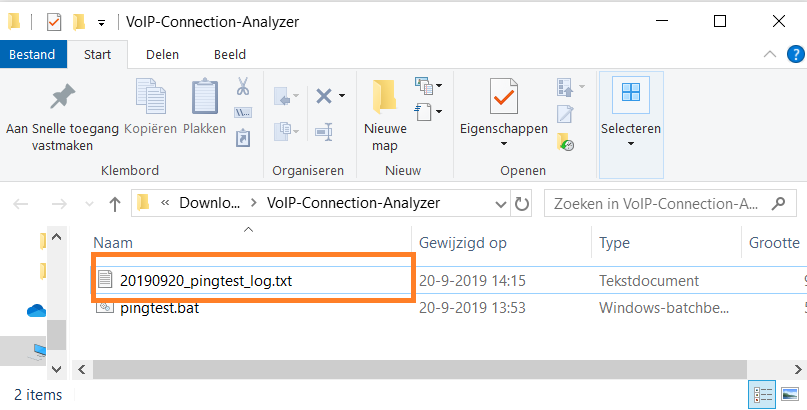The image size is (807, 410).
Task: Go up one folder level
Action: tap(115, 203)
